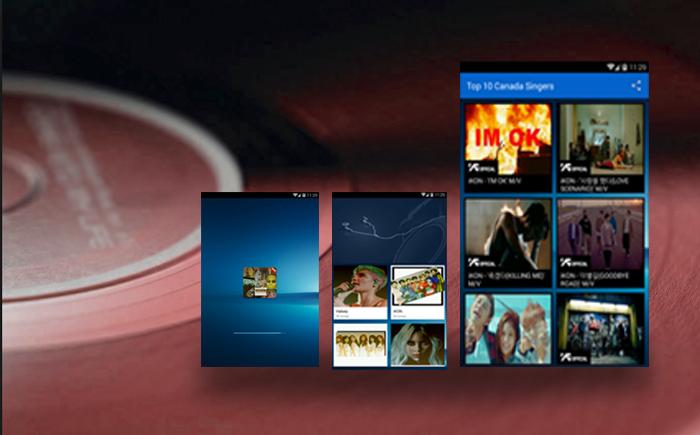This screenshot has height=435, width=700.
Task: Open the artist card showing group of women
Action: 360,344
